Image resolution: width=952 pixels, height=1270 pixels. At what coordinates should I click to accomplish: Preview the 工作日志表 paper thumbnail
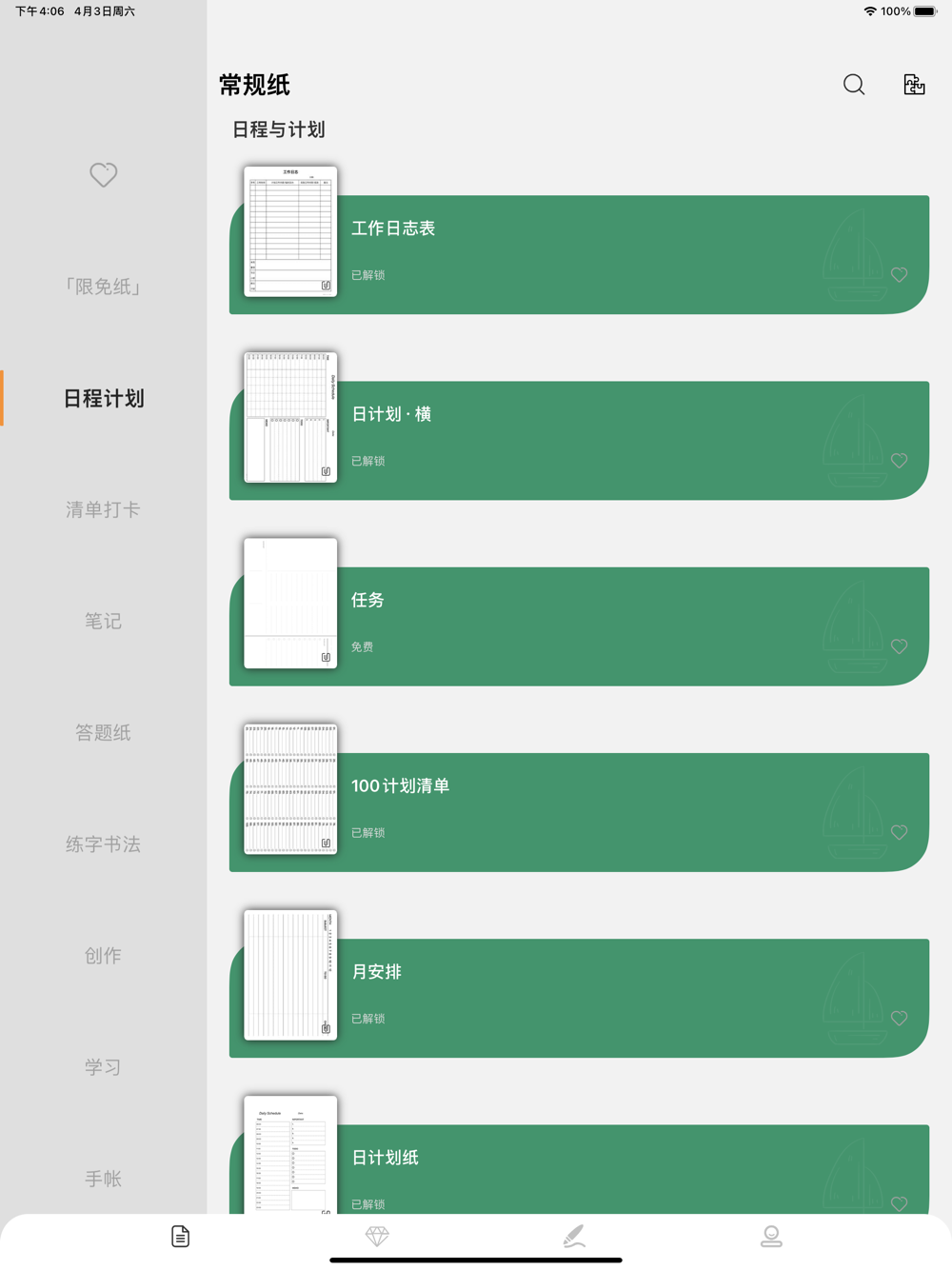click(290, 231)
